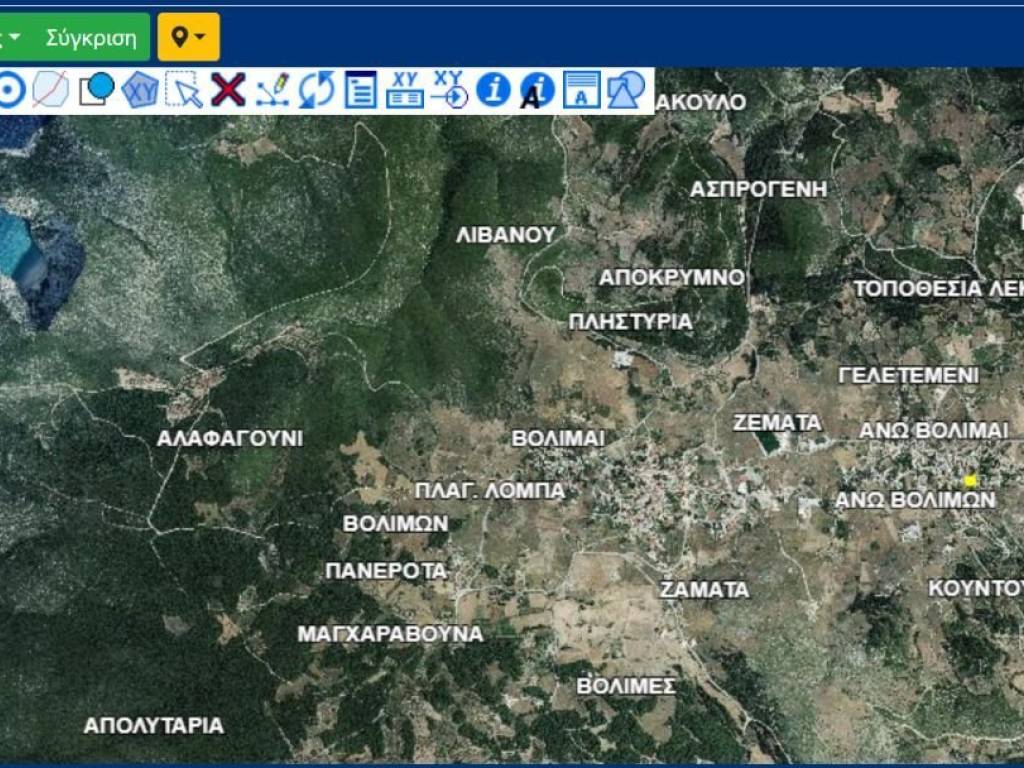Click the yellow marker near ΑΝΩ ΒΟΛΙΜΩΝ
The width and height of the screenshot is (1024, 768).
pos(969,481)
